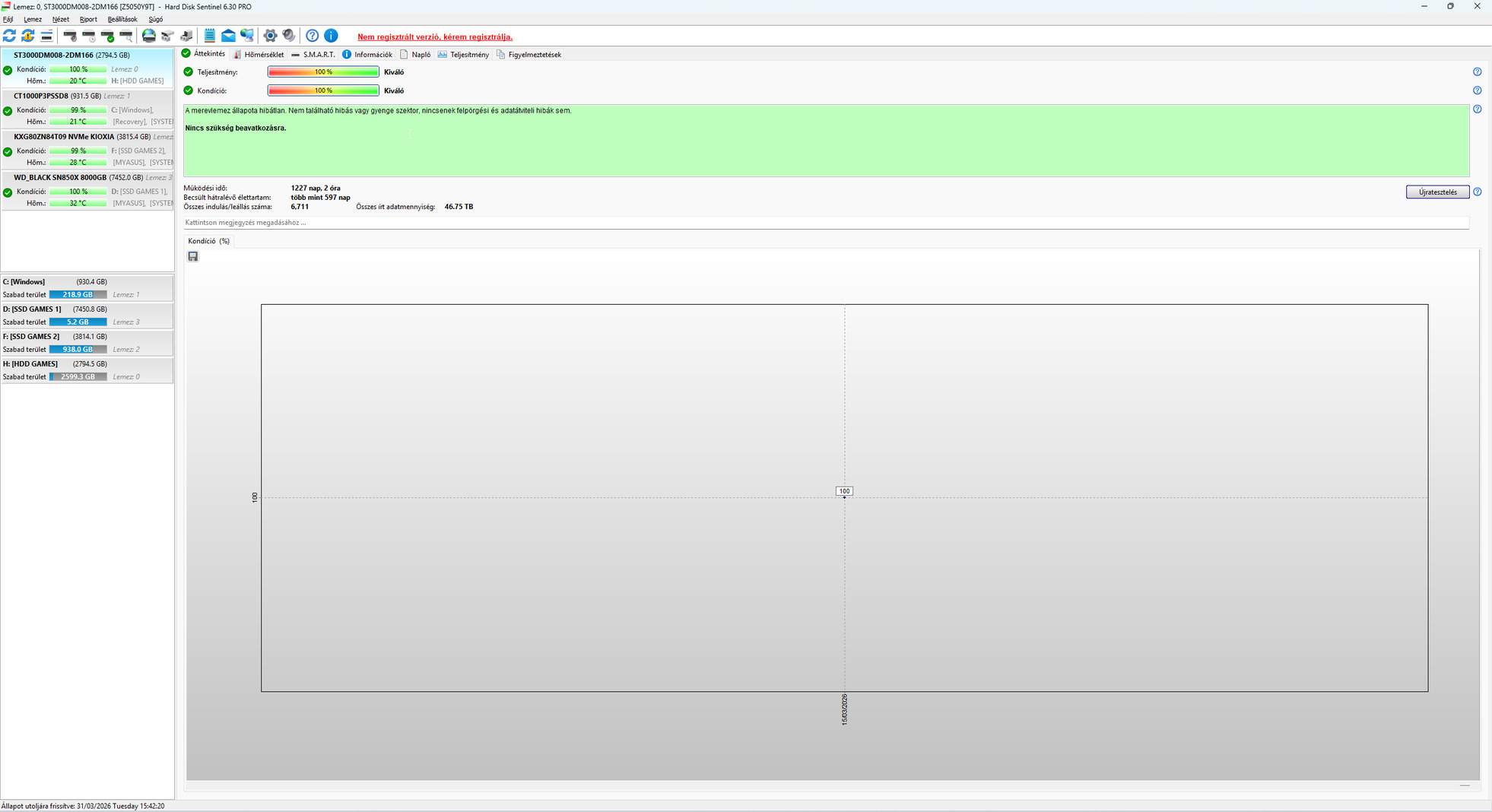Image resolution: width=1492 pixels, height=812 pixels.
Task: Click the 1227 nap, 2 óra power-on value
Action: click(x=316, y=188)
